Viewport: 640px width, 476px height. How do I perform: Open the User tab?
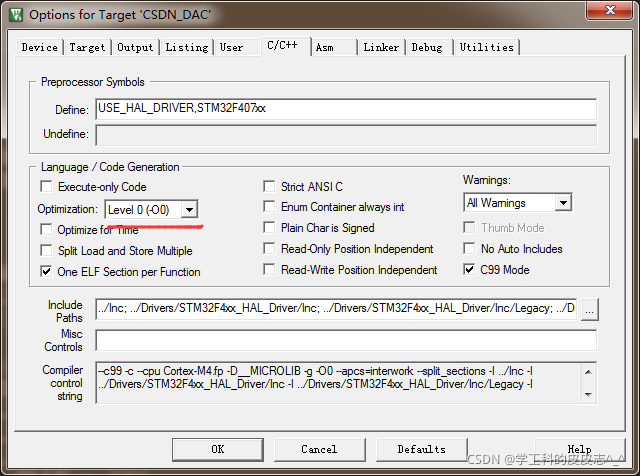point(231,47)
